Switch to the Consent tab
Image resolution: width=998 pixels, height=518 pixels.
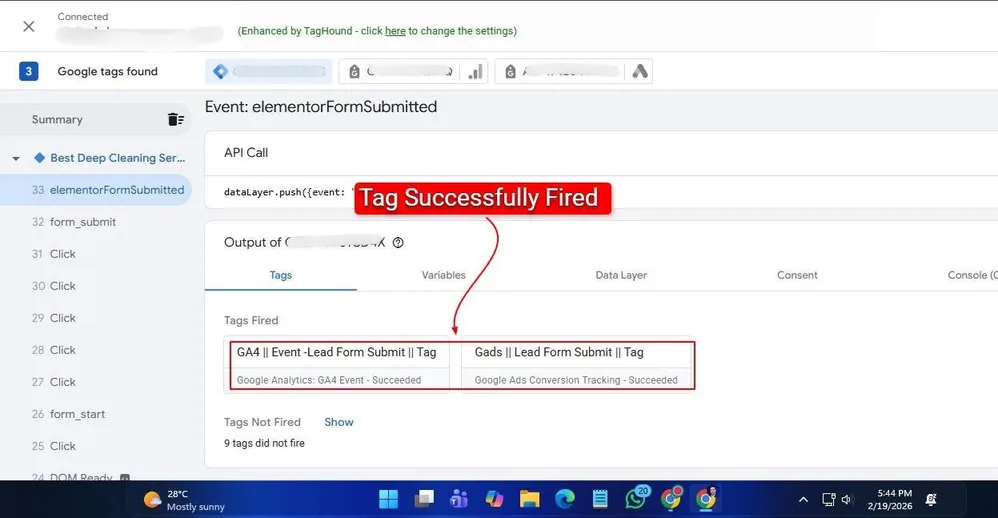pyautogui.click(x=797, y=275)
